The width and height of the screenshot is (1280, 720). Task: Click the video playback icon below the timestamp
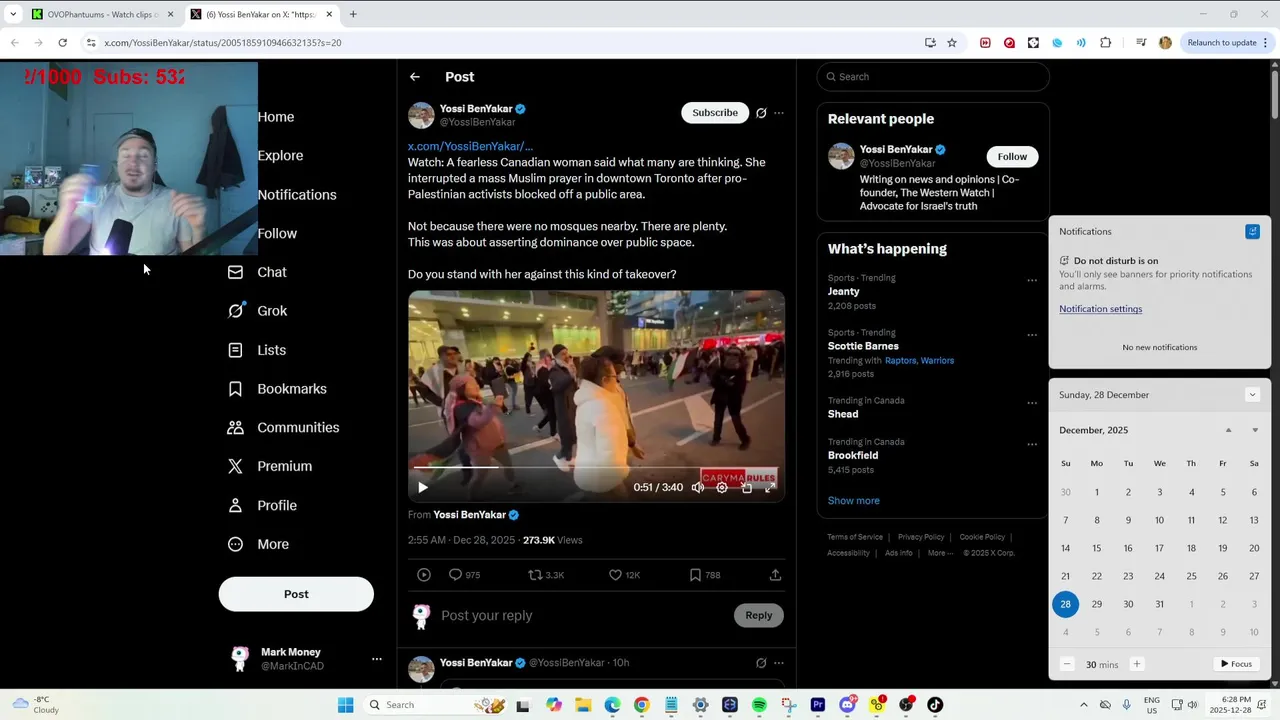[x=424, y=575]
